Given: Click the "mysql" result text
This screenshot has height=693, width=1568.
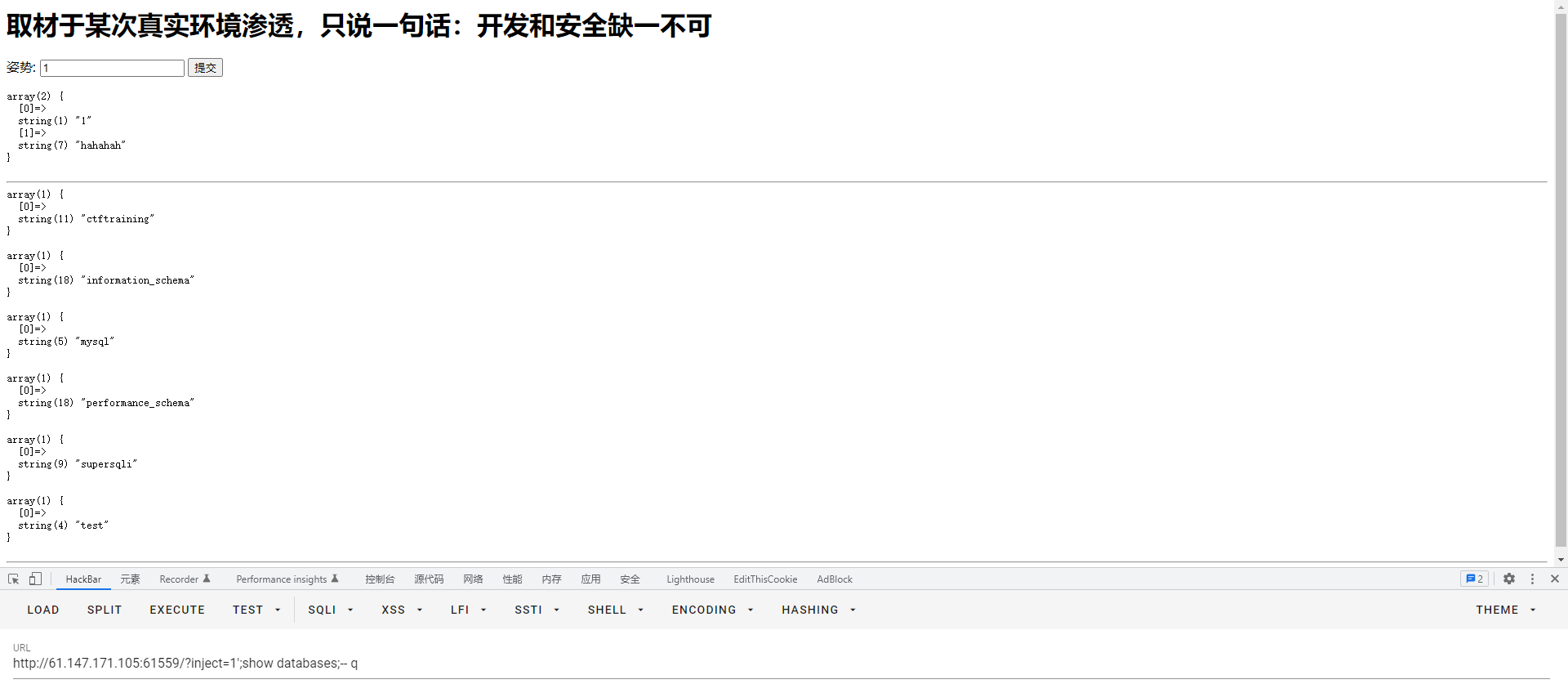Looking at the screenshot, I should click(95, 342).
